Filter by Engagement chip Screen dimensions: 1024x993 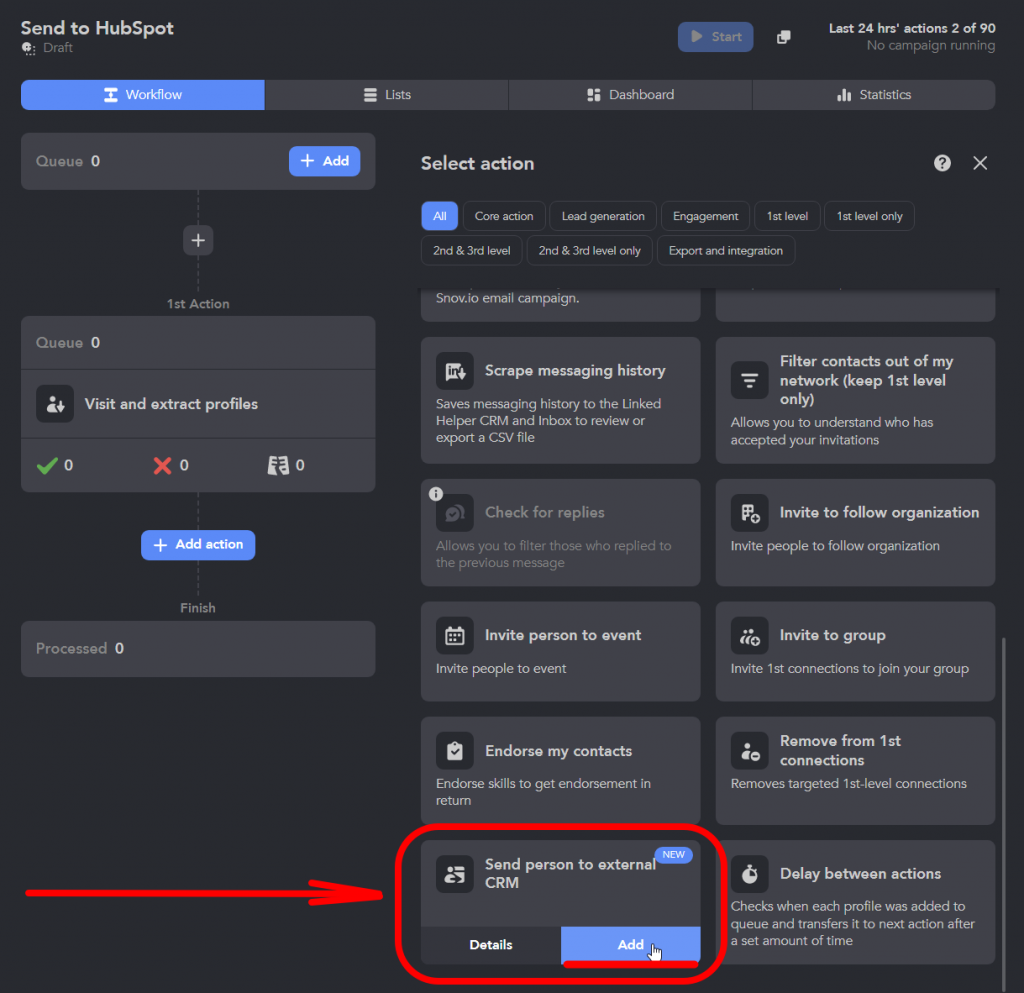coord(705,216)
